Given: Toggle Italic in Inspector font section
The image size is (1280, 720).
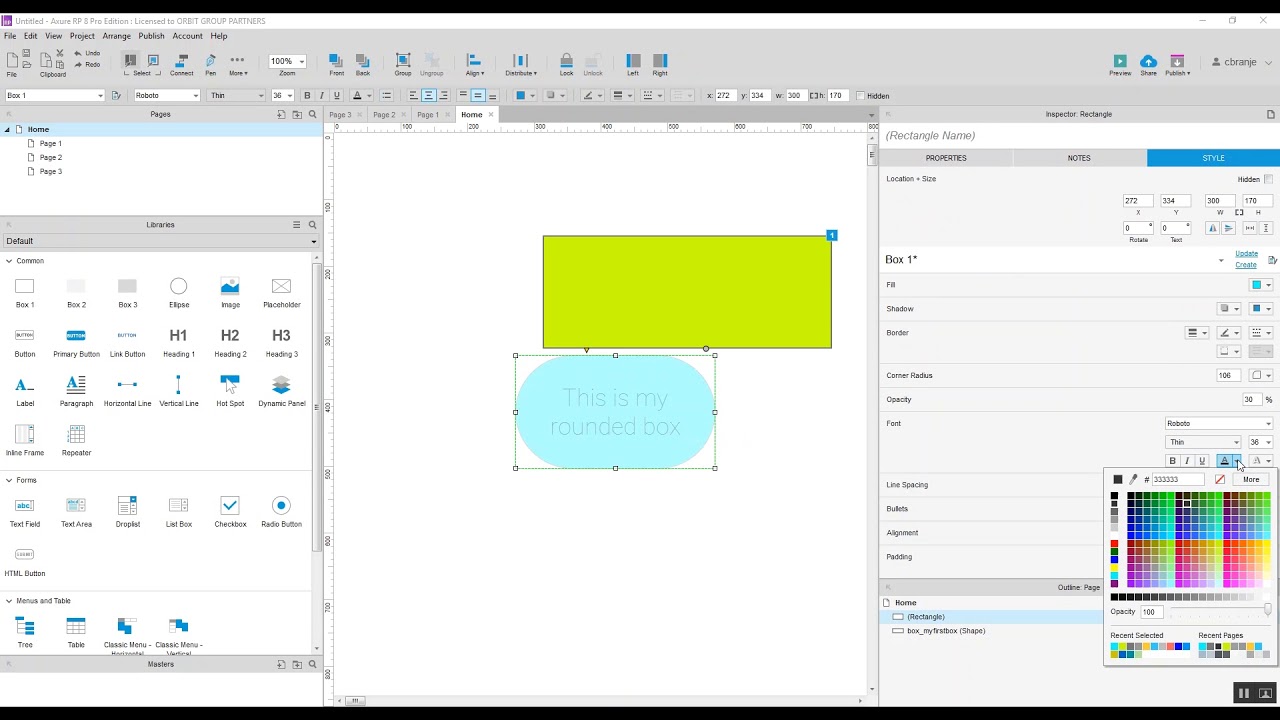Looking at the screenshot, I should point(1187,461).
